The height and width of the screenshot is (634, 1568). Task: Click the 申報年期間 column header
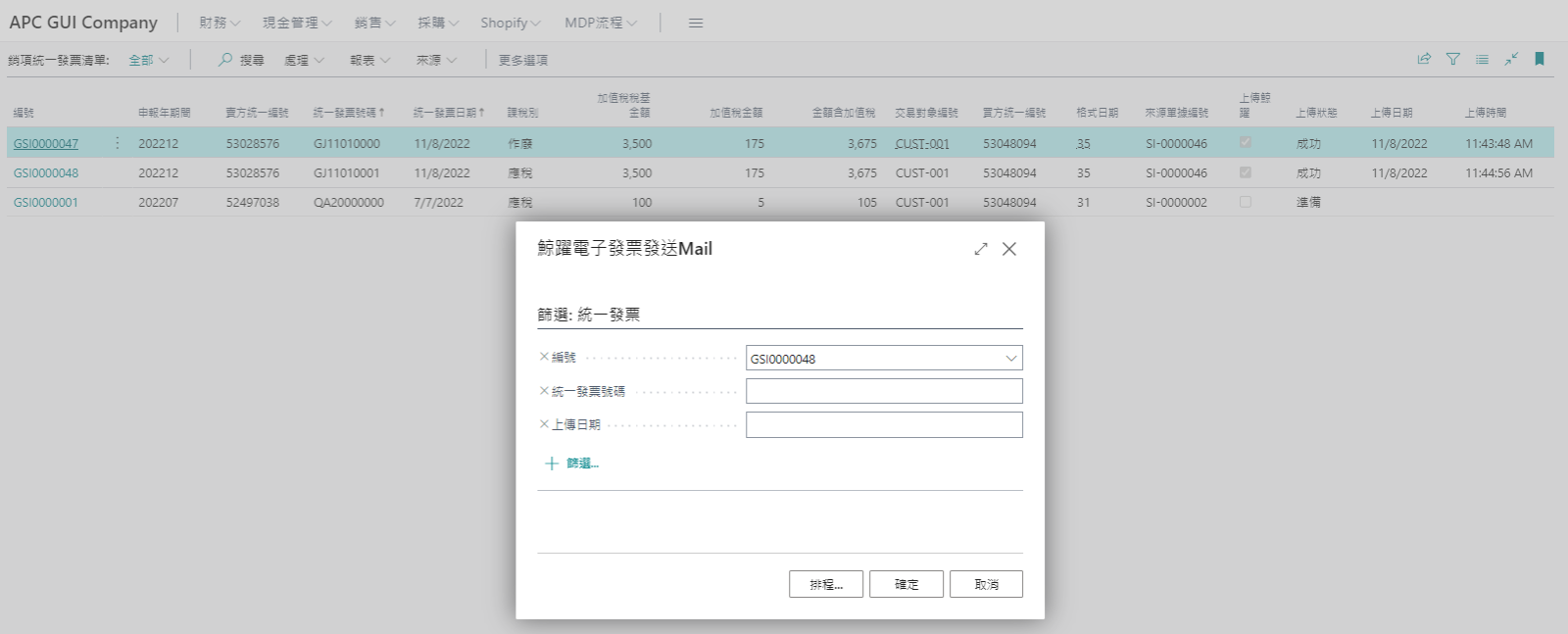pos(165,113)
